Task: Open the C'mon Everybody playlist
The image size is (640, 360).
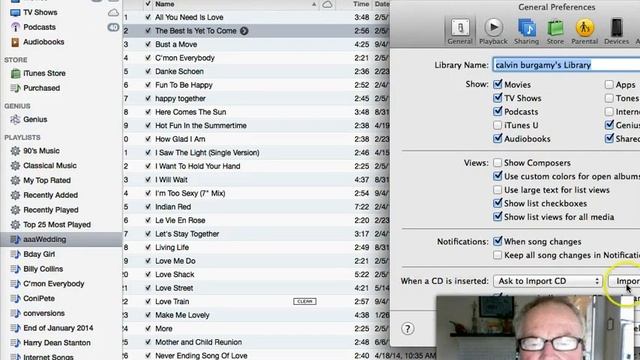Action: click(53, 283)
